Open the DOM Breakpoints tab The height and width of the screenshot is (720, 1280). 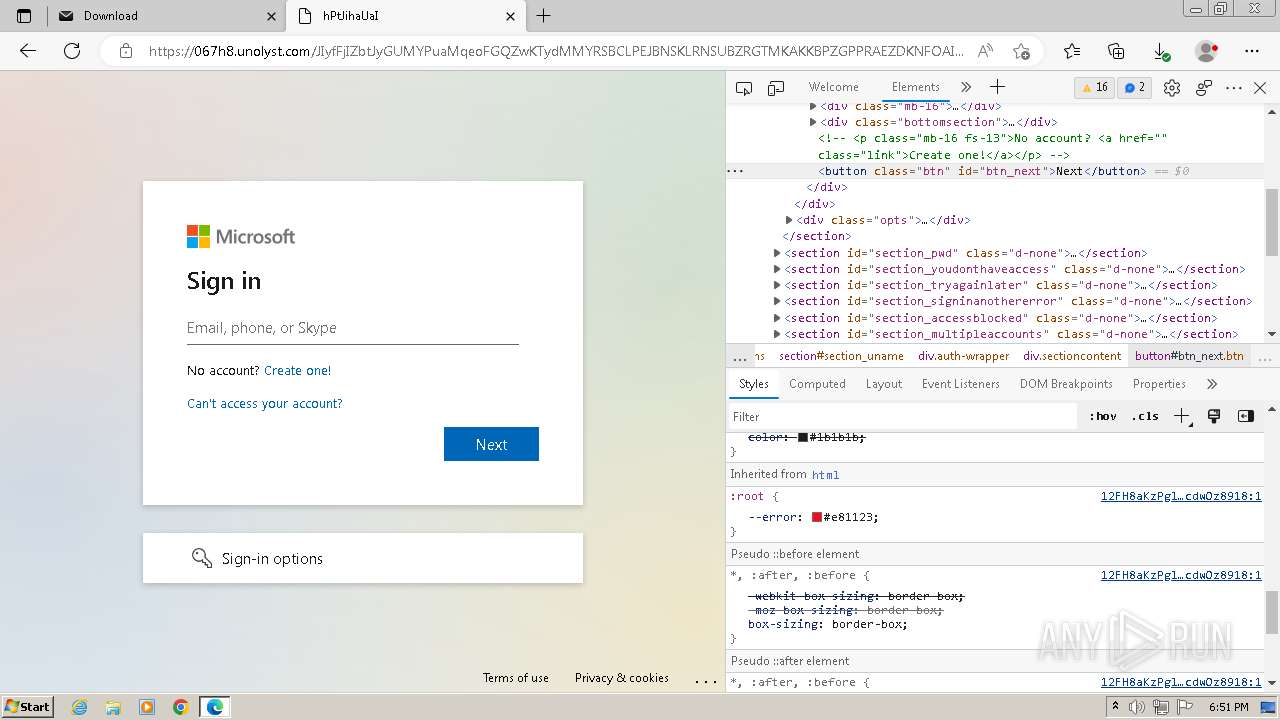[1066, 384]
